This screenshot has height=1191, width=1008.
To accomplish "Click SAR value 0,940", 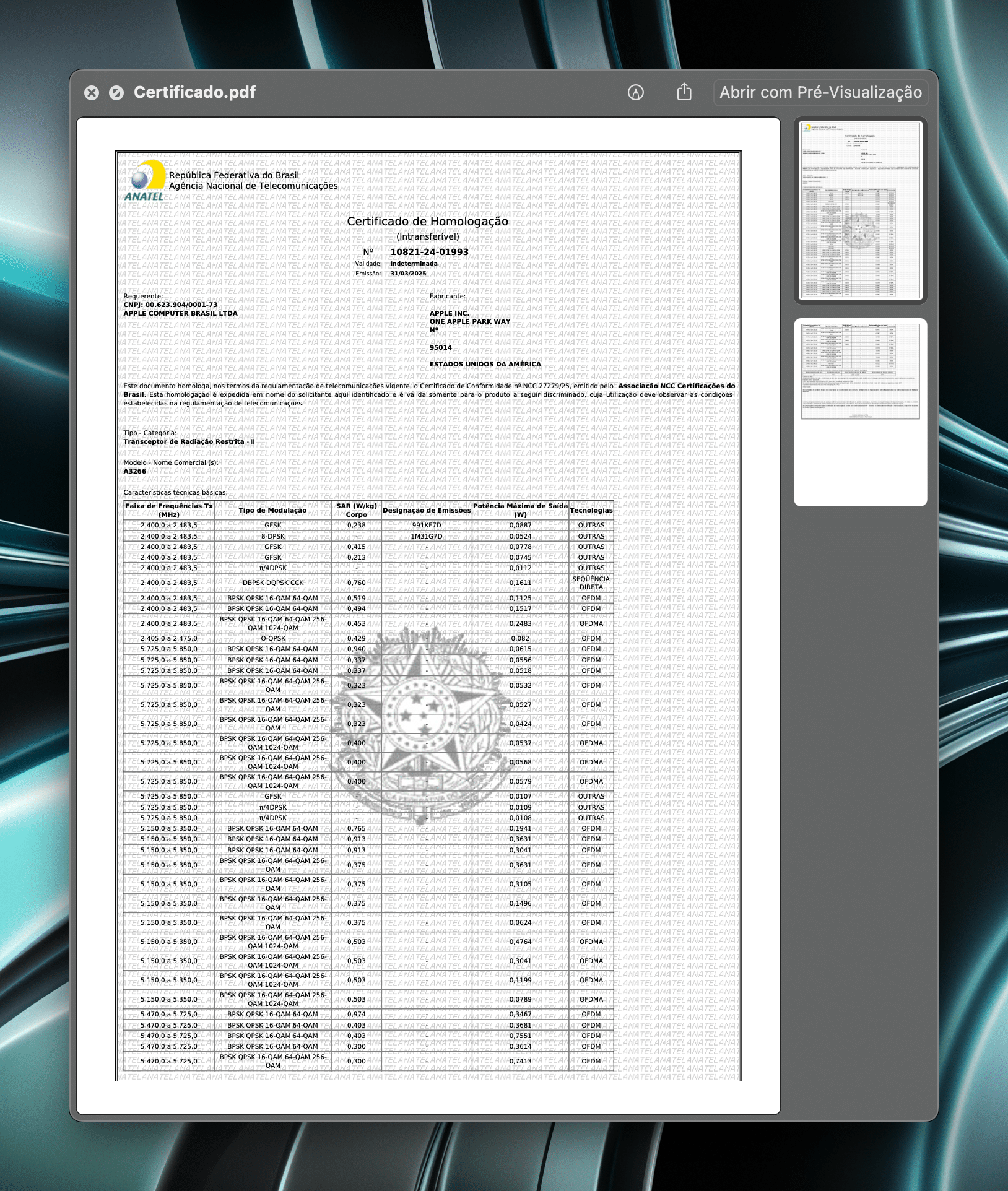I will click(x=357, y=649).
